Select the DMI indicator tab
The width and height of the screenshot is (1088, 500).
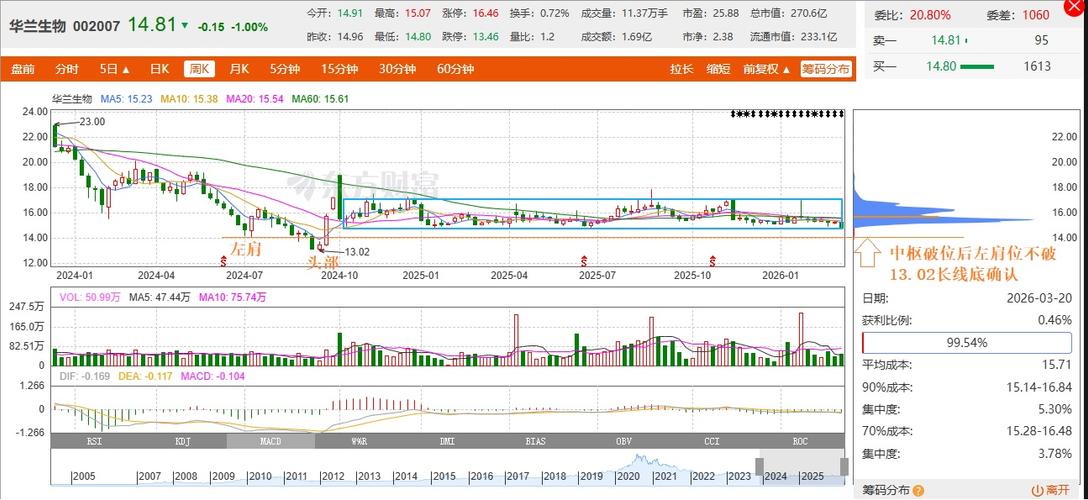[447, 441]
